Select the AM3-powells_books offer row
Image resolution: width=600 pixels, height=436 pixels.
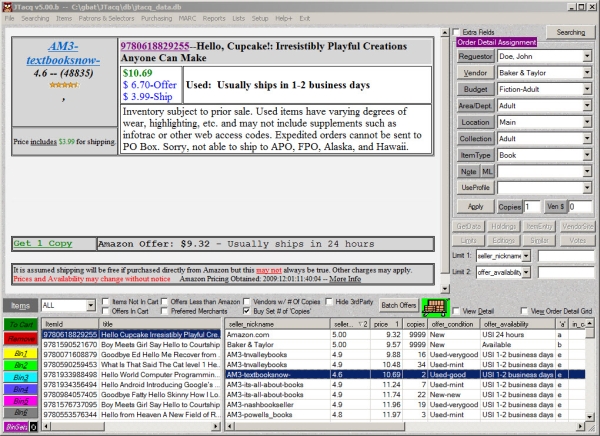(x=404, y=415)
